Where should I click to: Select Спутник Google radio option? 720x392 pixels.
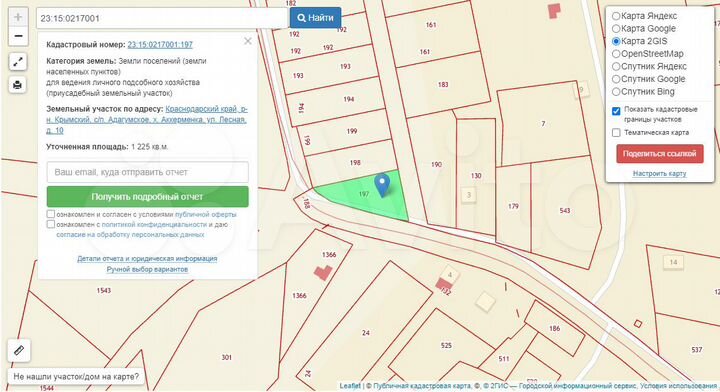[x=616, y=79]
